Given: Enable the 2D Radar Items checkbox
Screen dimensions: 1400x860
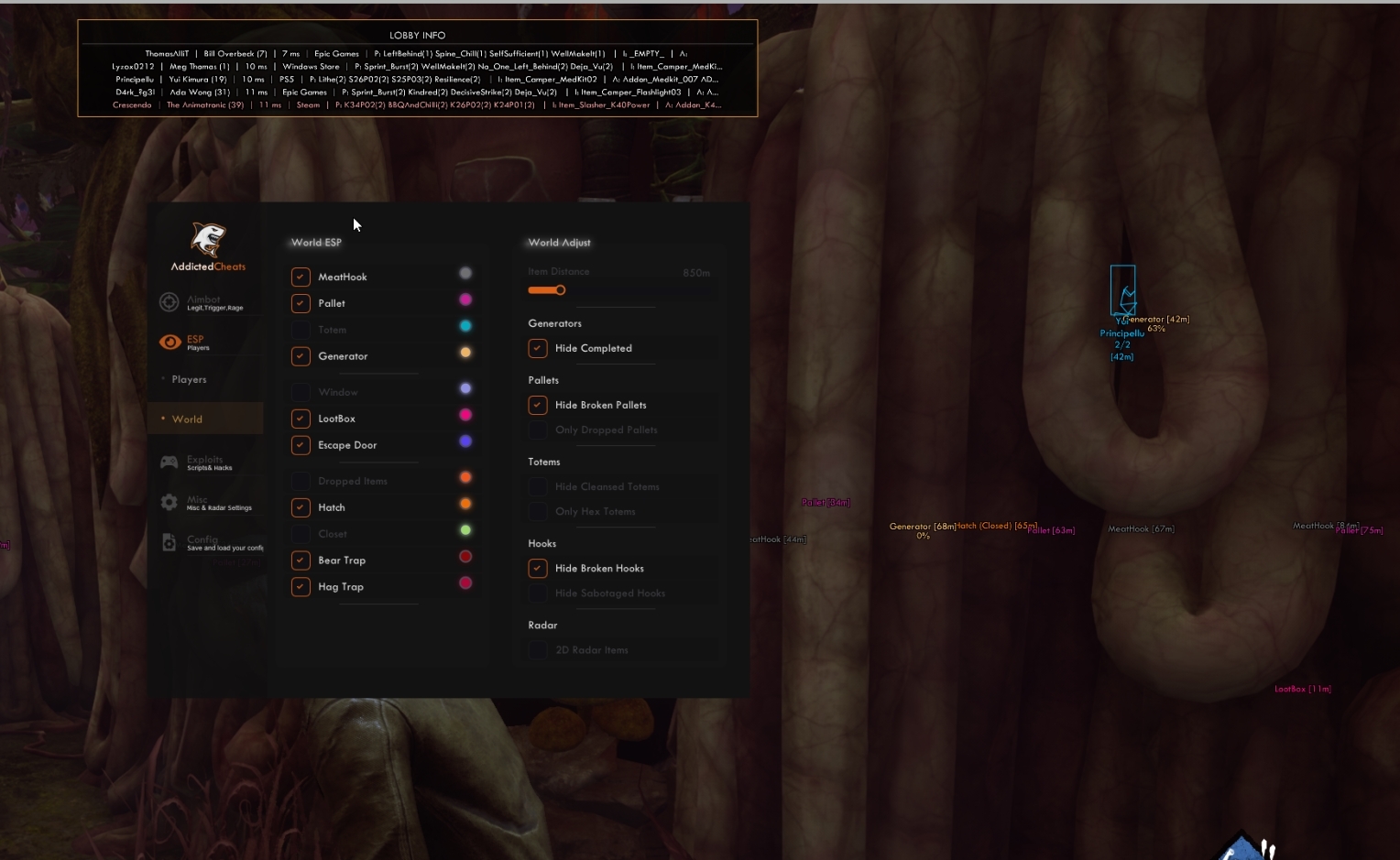Looking at the screenshot, I should [x=538, y=649].
